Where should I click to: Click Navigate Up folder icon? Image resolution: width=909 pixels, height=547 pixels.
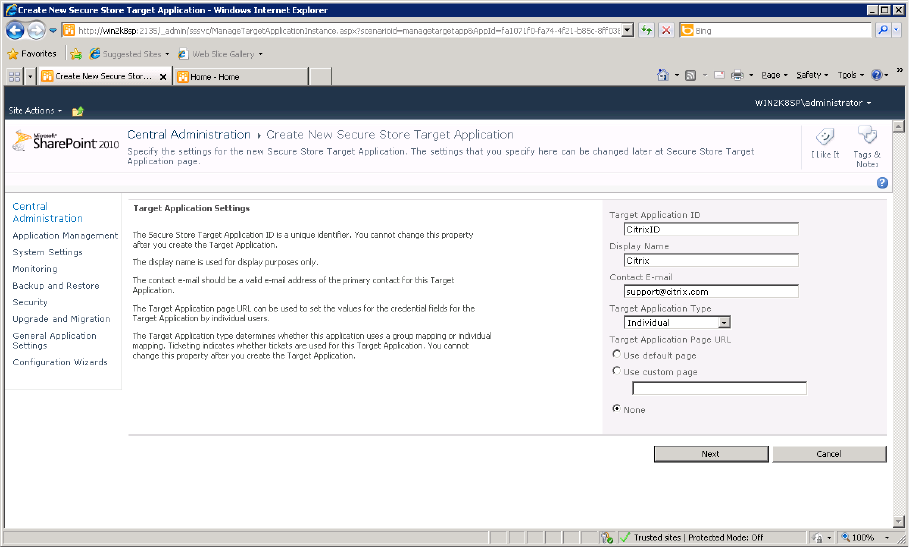[x=78, y=111]
